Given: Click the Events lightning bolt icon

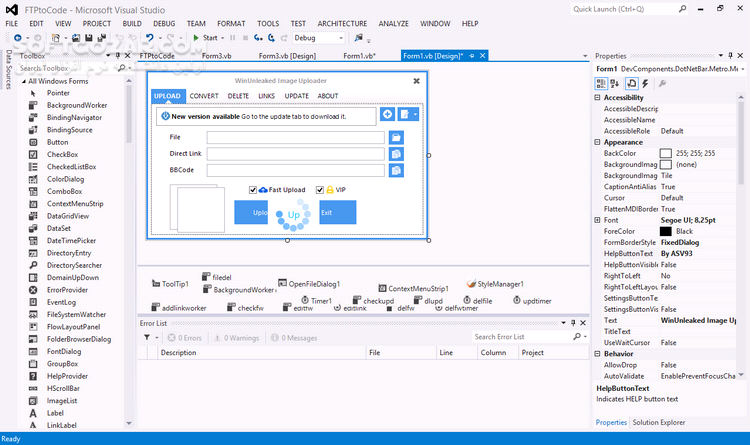Looking at the screenshot, I should (x=645, y=84).
